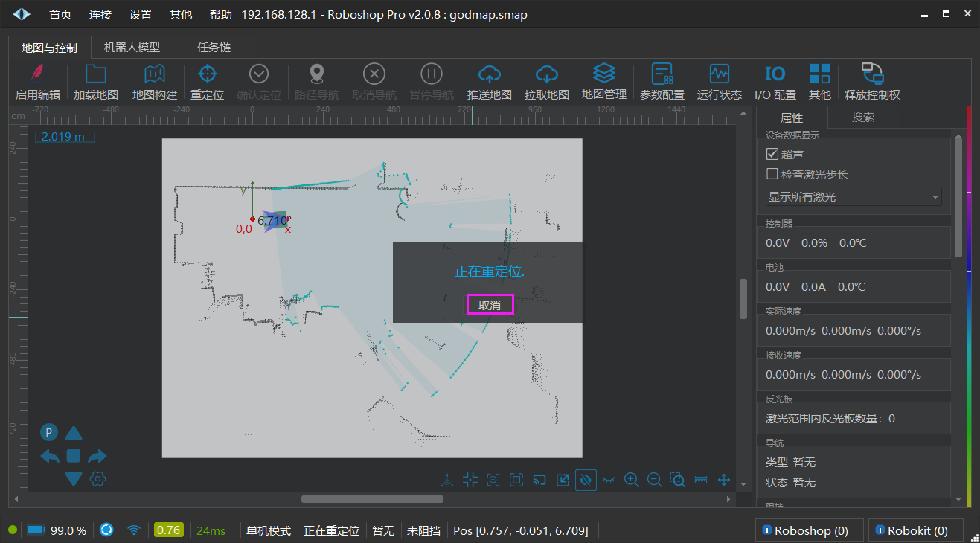This screenshot has height=543, width=980.
Task: Click the Pos coordinates readout
Action: point(520,531)
